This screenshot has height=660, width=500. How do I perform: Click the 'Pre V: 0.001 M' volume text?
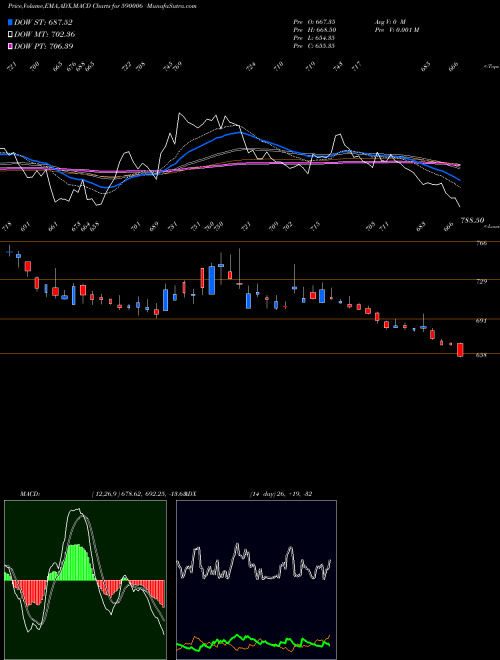[397, 30]
